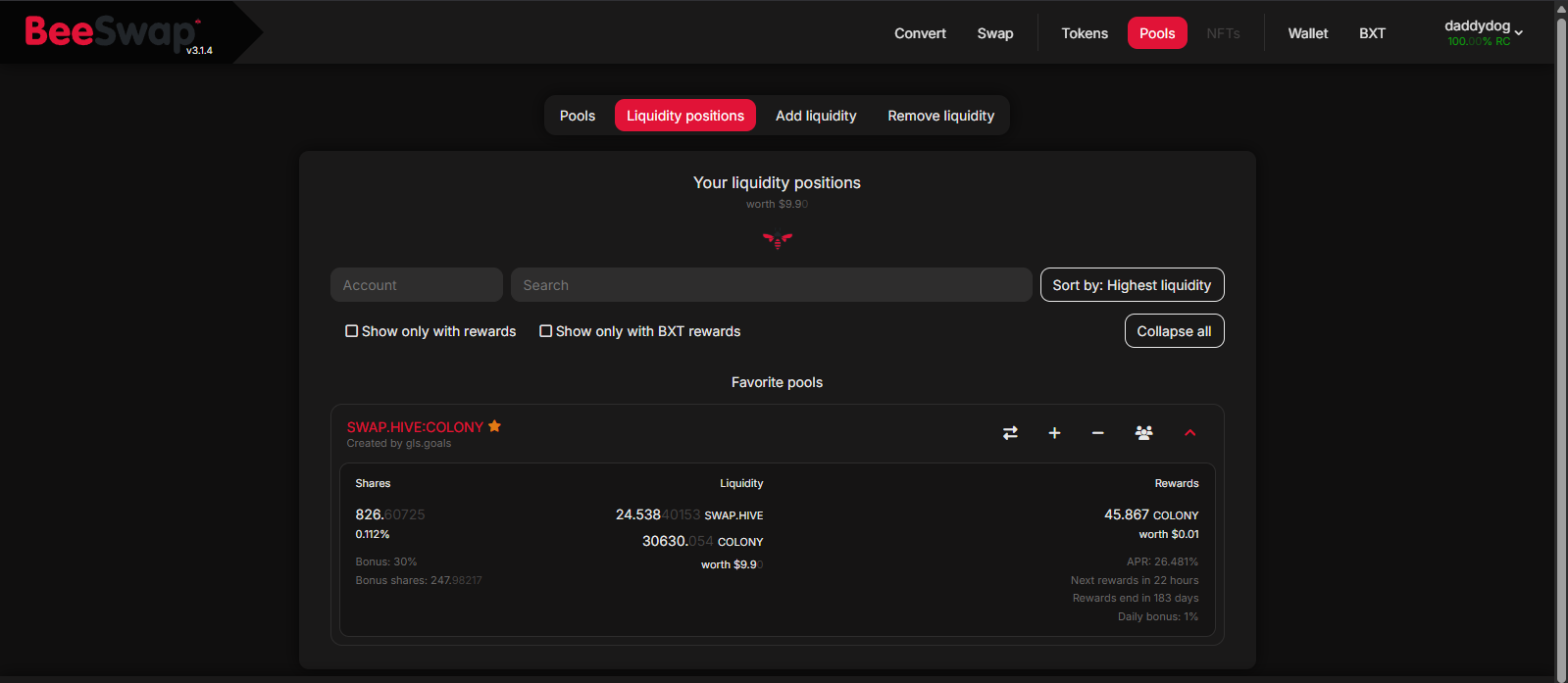
Task: Click the 'Bonus shares: 247.98217' text
Action: [x=419, y=580]
